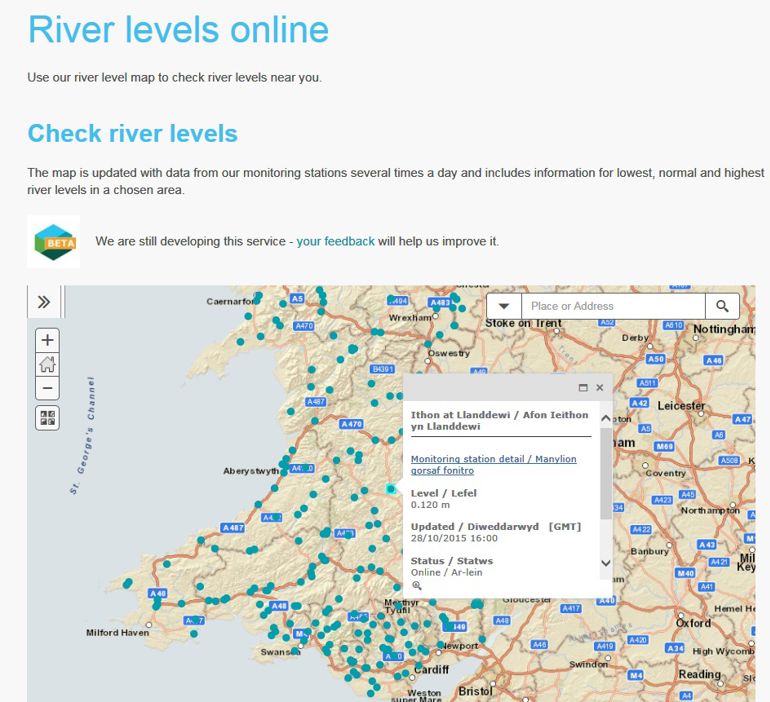Expand the side panel with double chevron
770x702 pixels.
[44, 302]
